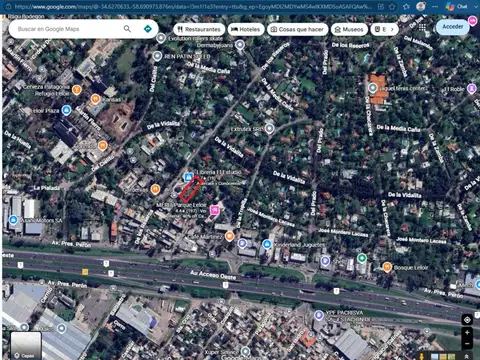The image size is (480, 360).
Task: Expand the bottom imagery strip arrow
Action: point(466,357)
